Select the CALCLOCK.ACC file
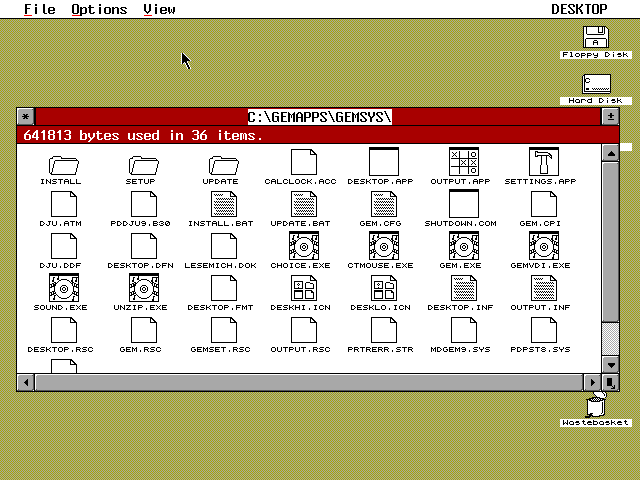This screenshot has width=640, height=480. (x=304, y=162)
